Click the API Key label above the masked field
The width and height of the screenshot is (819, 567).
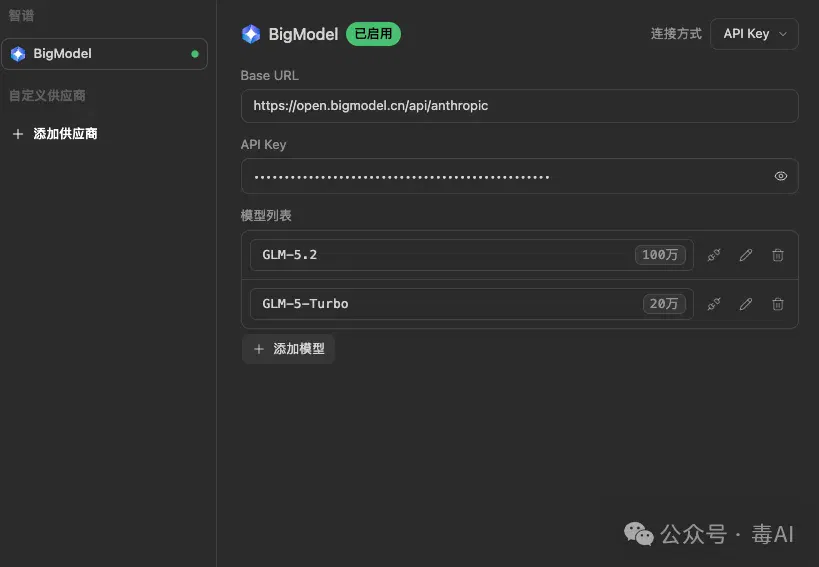pyautogui.click(x=263, y=145)
